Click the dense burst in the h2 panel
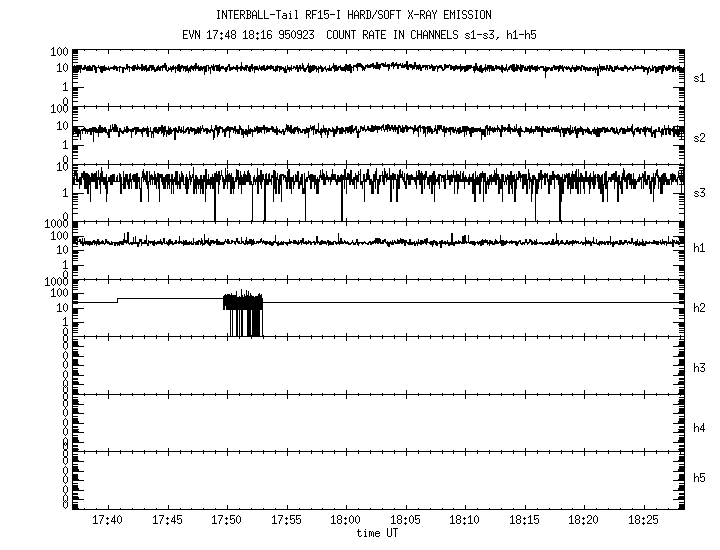This screenshot has height=550, width=720. click(242, 313)
